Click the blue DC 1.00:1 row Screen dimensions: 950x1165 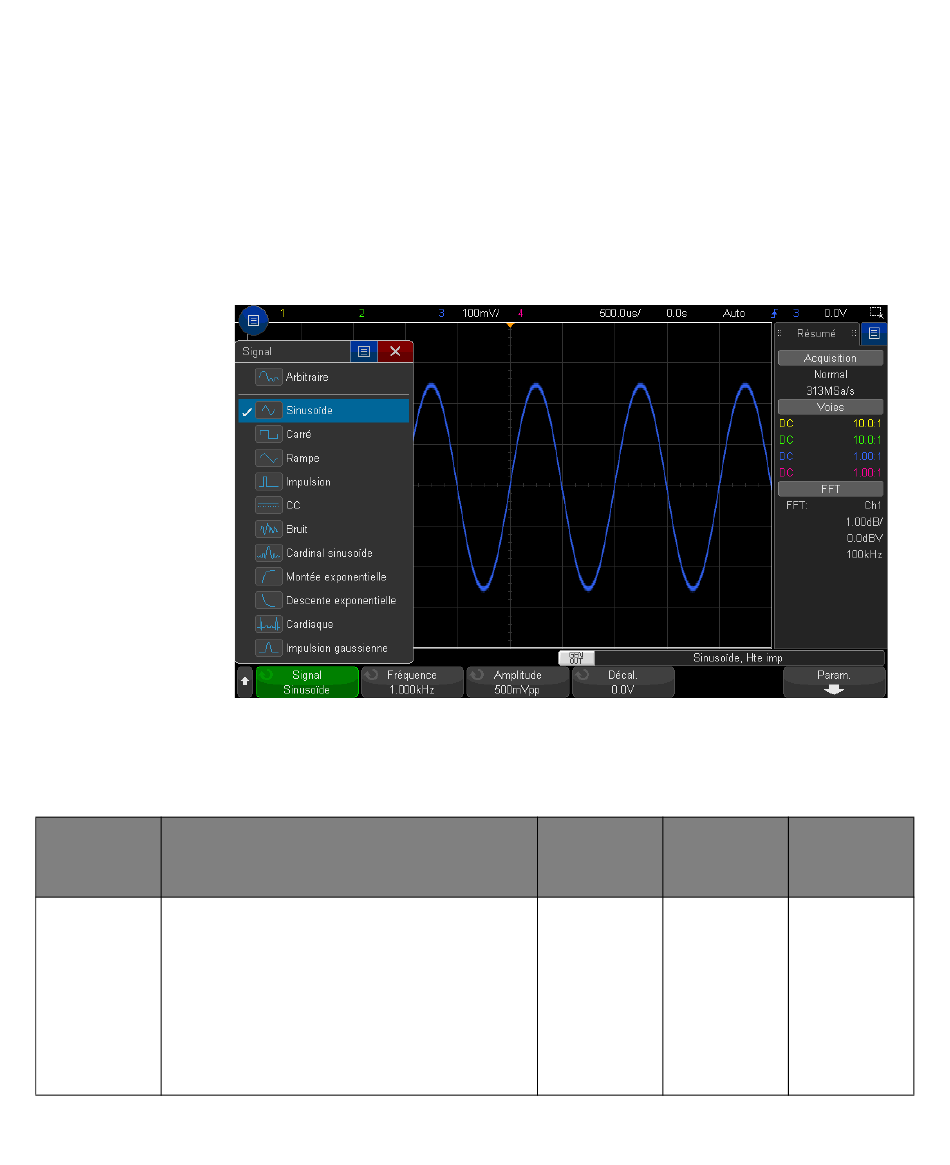830,456
